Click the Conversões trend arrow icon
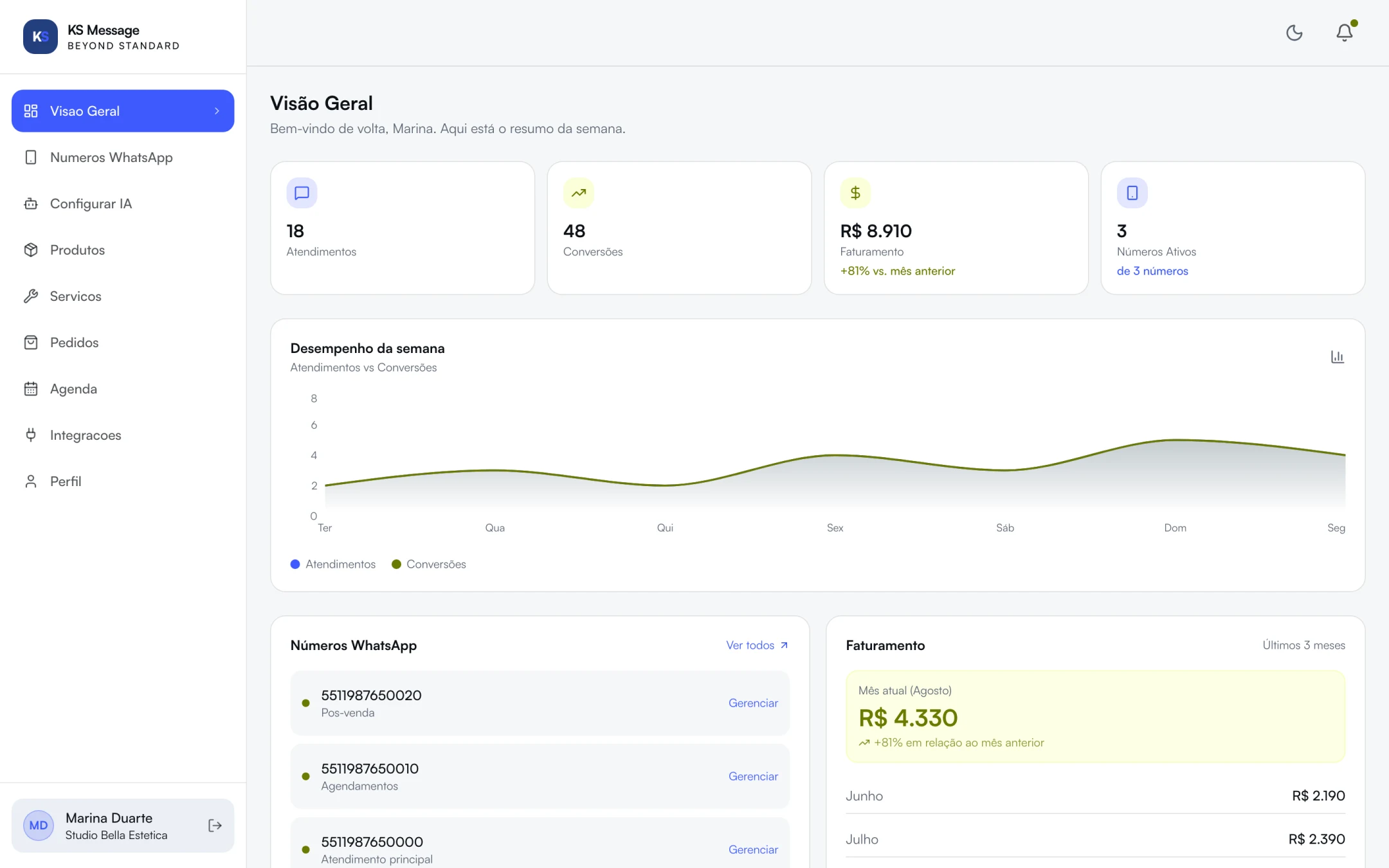1389x868 pixels. tap(579, 193)
